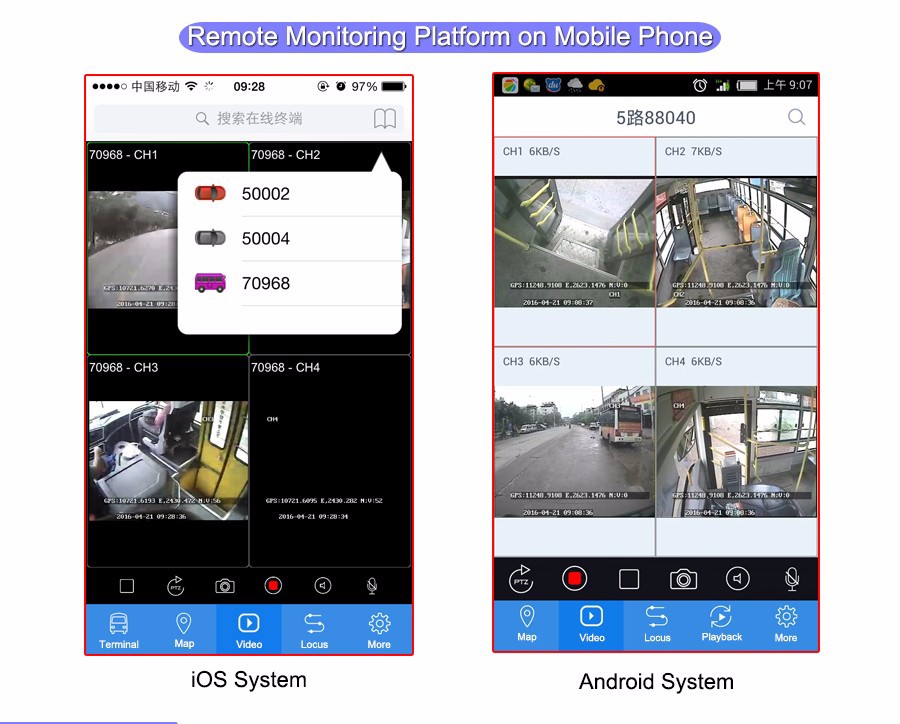
Task: Tap the search online terminals field
Action: point(248,119)
